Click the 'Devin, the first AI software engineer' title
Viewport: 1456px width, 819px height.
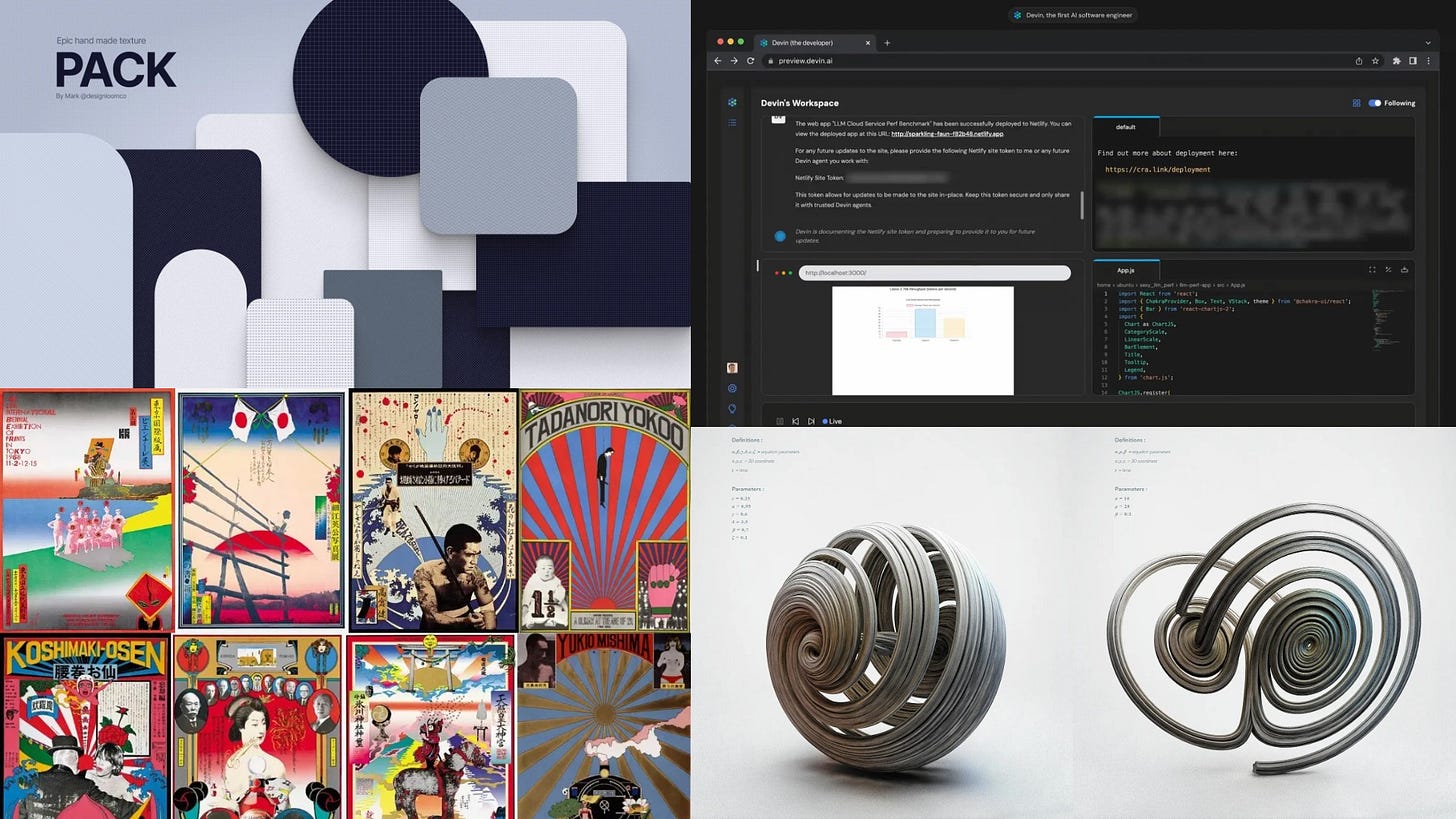pos(1078,15)
